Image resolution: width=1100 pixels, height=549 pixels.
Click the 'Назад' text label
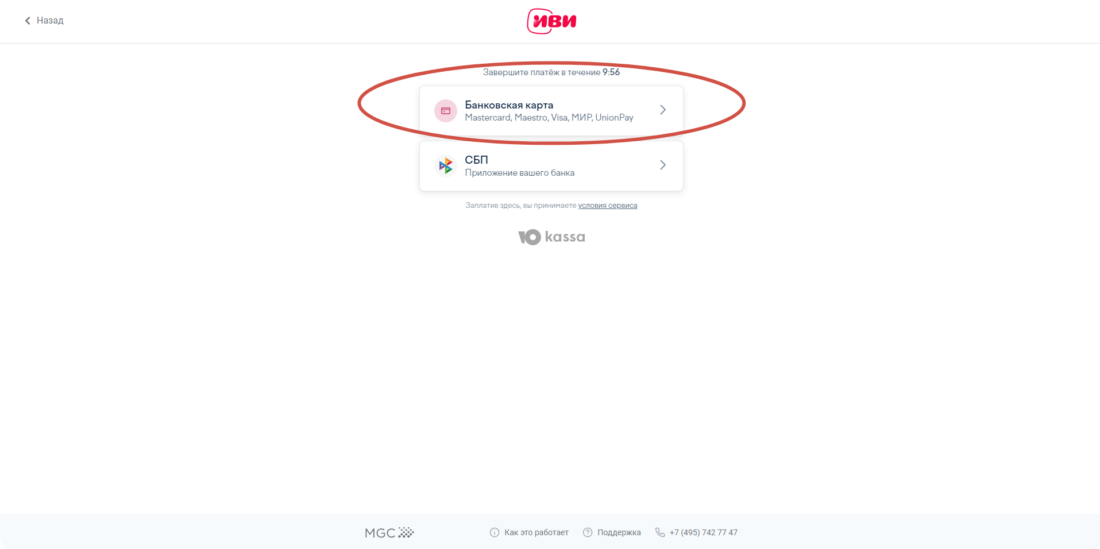50,21
